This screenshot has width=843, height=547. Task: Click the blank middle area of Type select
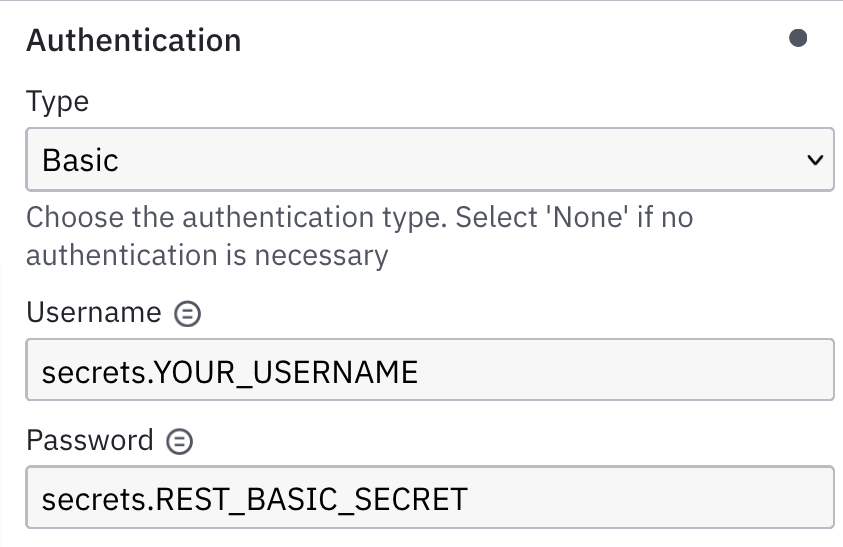[x=450, y=160]
